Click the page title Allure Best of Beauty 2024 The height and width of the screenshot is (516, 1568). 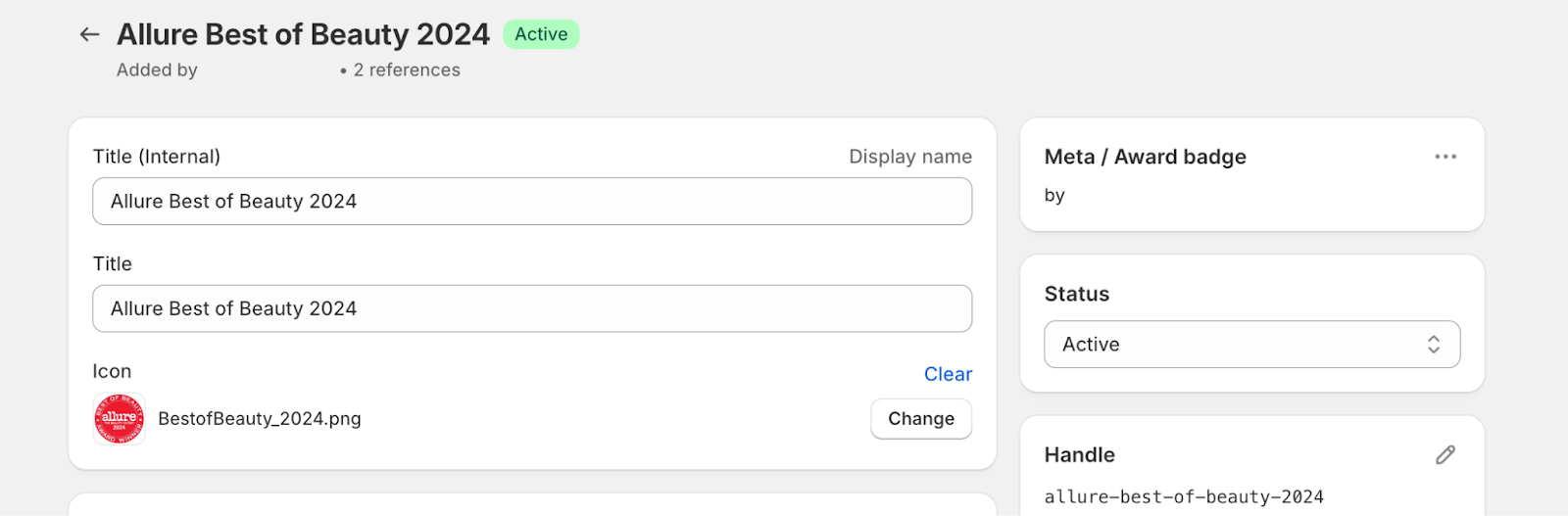click(x=303, y=34)
